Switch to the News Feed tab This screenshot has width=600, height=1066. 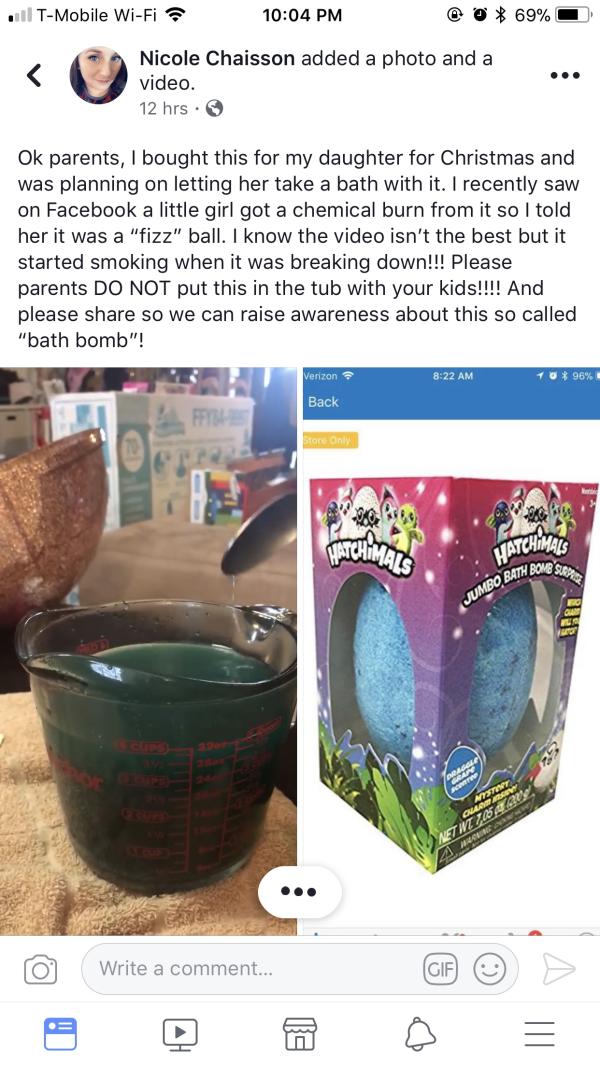point(60,1033)
